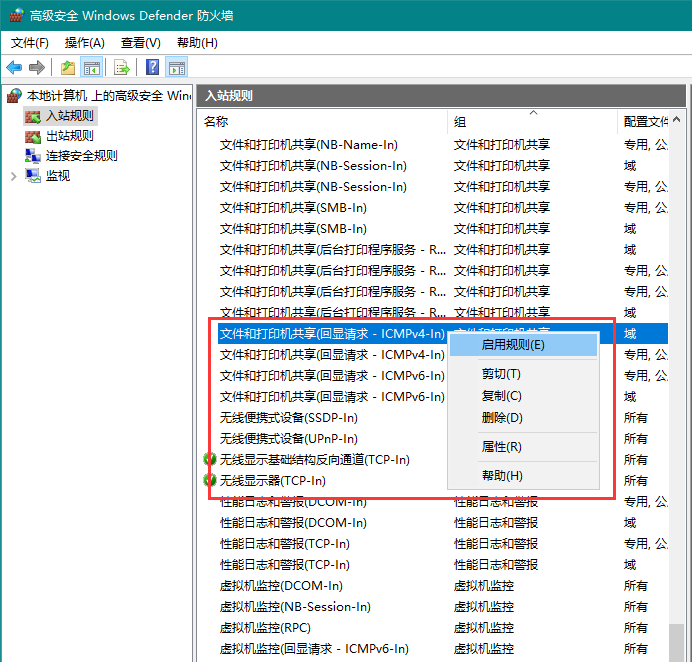The image size is (692, 662).
Task: Click the Export list toolbar icon
Action: coord(121,68)
